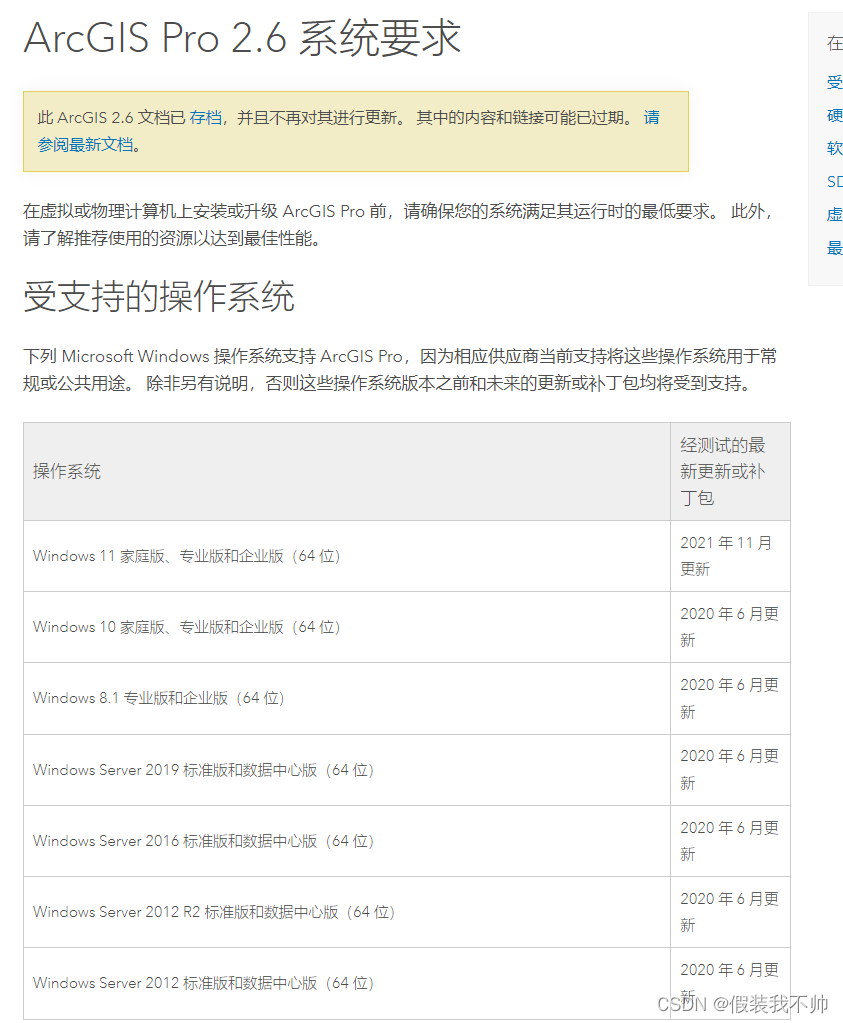Select the Windows 10 家庭版 row text
Image resolution: width=843 pixels, height=1023 pixels.
click(x=187, y=627)
